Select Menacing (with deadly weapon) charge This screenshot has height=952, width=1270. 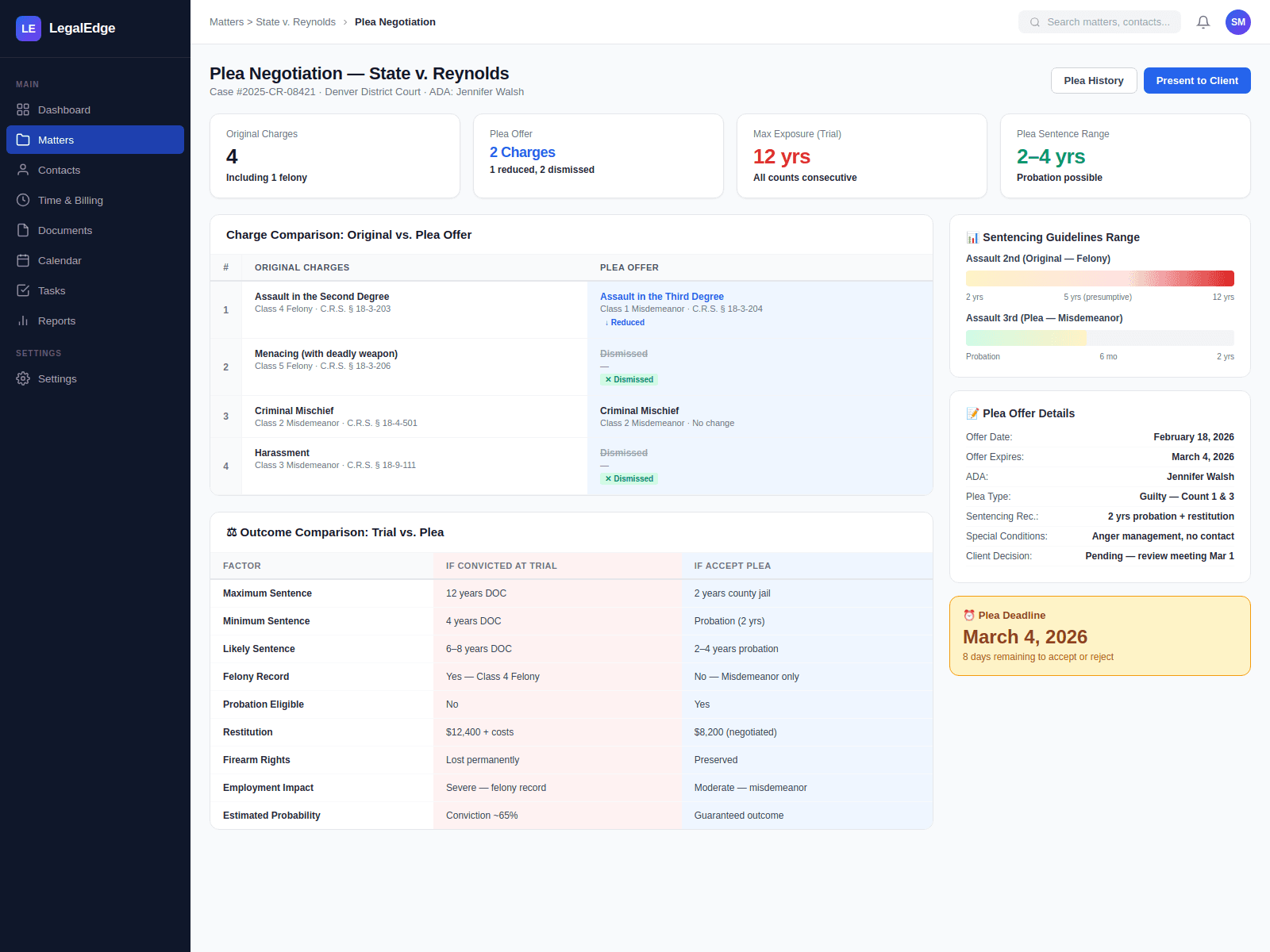pos(326,354)
